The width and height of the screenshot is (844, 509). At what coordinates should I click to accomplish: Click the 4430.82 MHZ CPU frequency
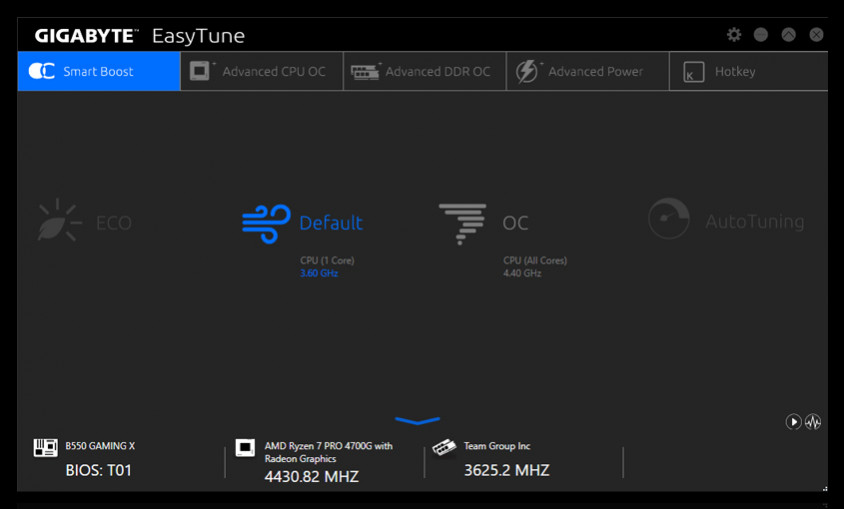(311, 476)
